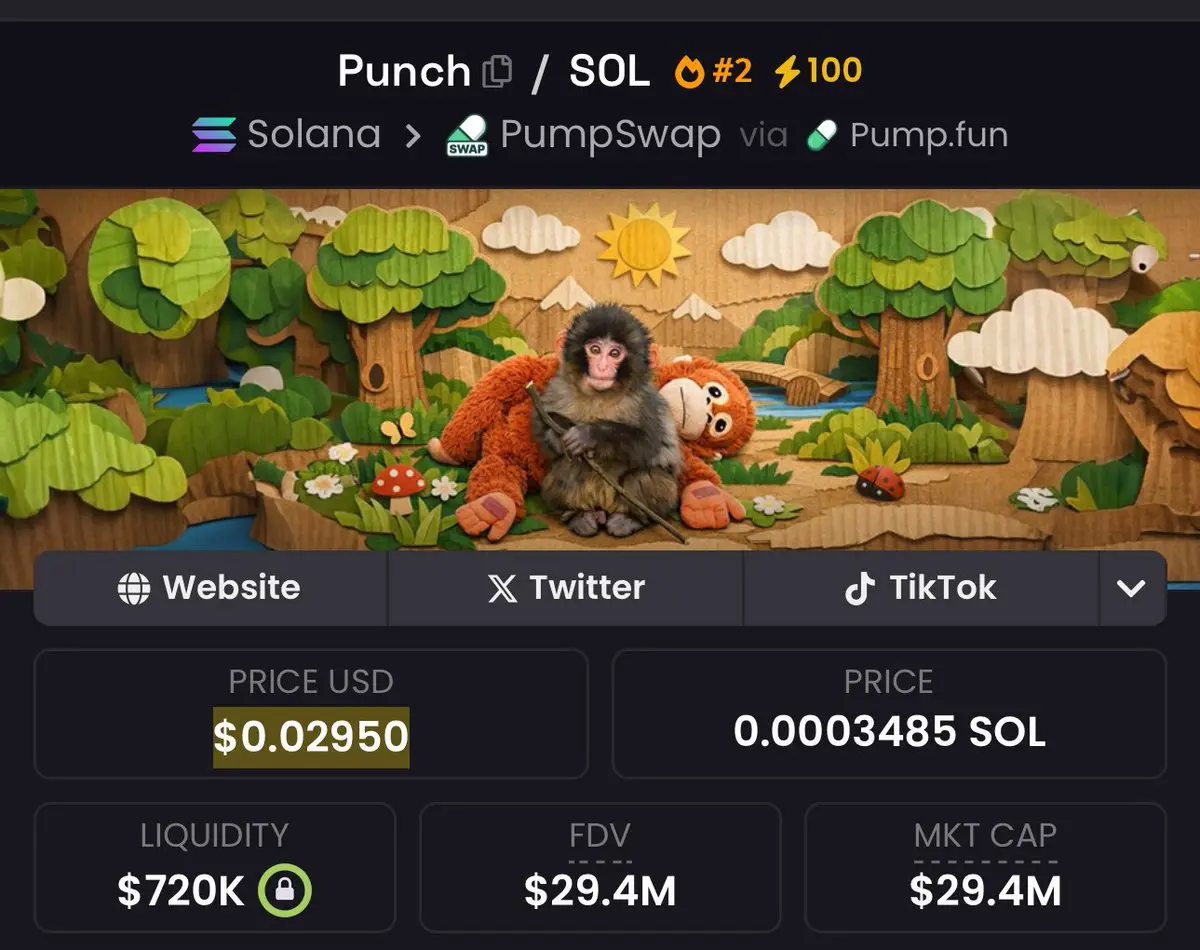The image size is (1200, 950).
Task: Open the Website link button
Action: click(211, 588)
